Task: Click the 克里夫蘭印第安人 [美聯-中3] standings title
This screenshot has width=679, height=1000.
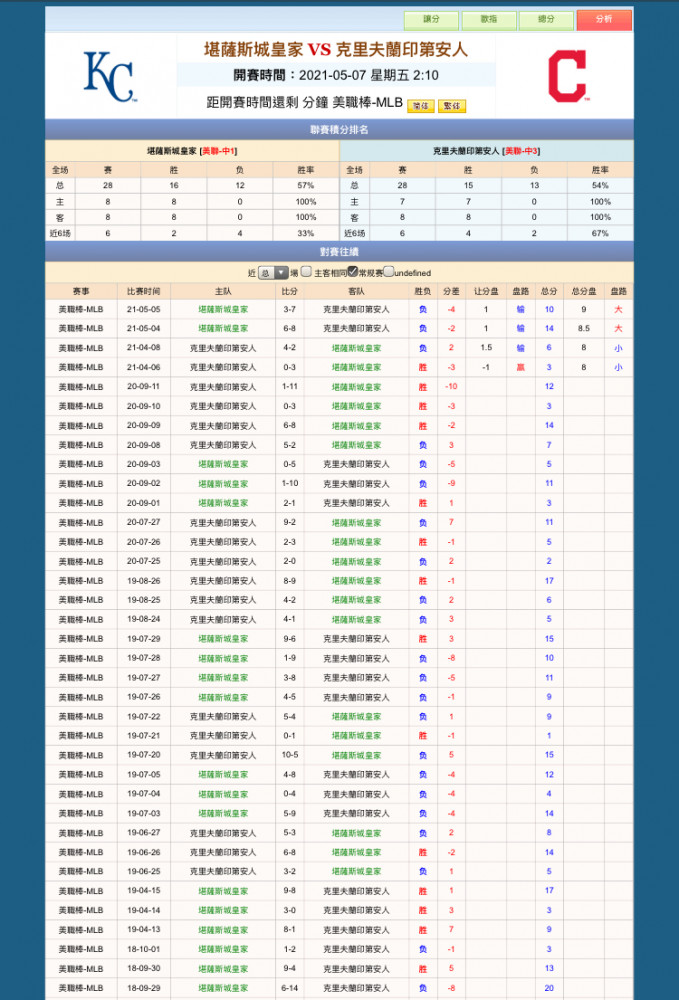Action: (x=486, y=151)
